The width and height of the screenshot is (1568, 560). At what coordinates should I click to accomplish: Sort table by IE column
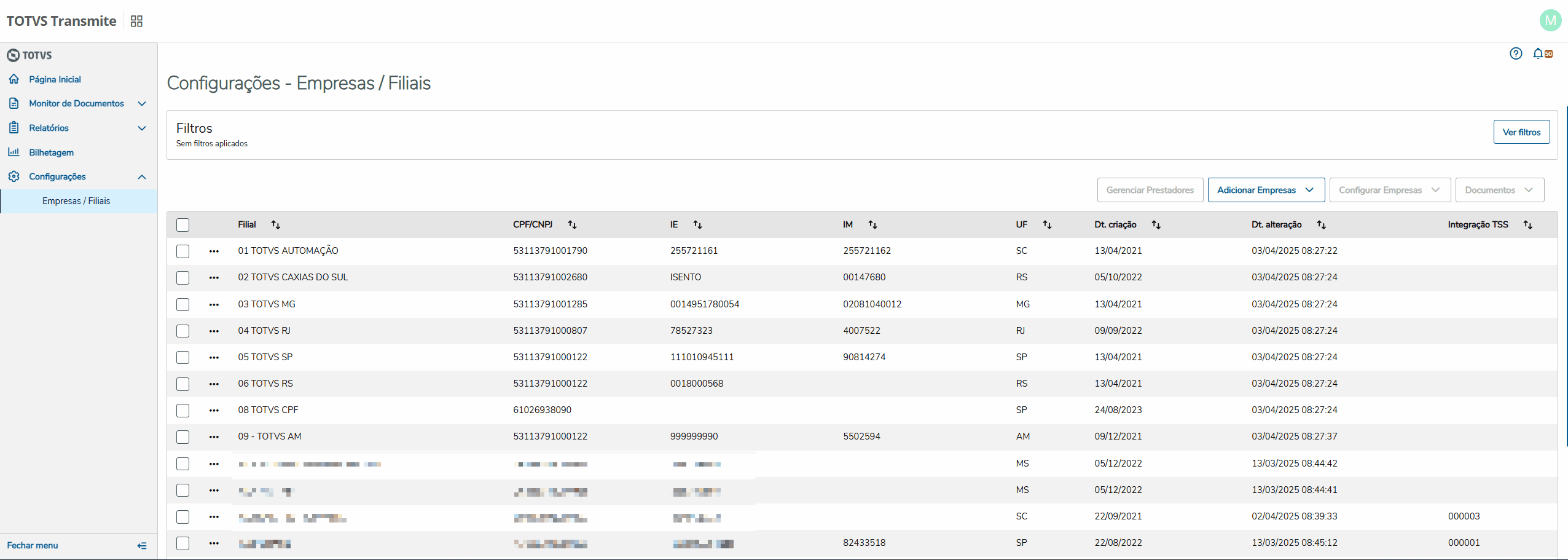click(697, 225)
